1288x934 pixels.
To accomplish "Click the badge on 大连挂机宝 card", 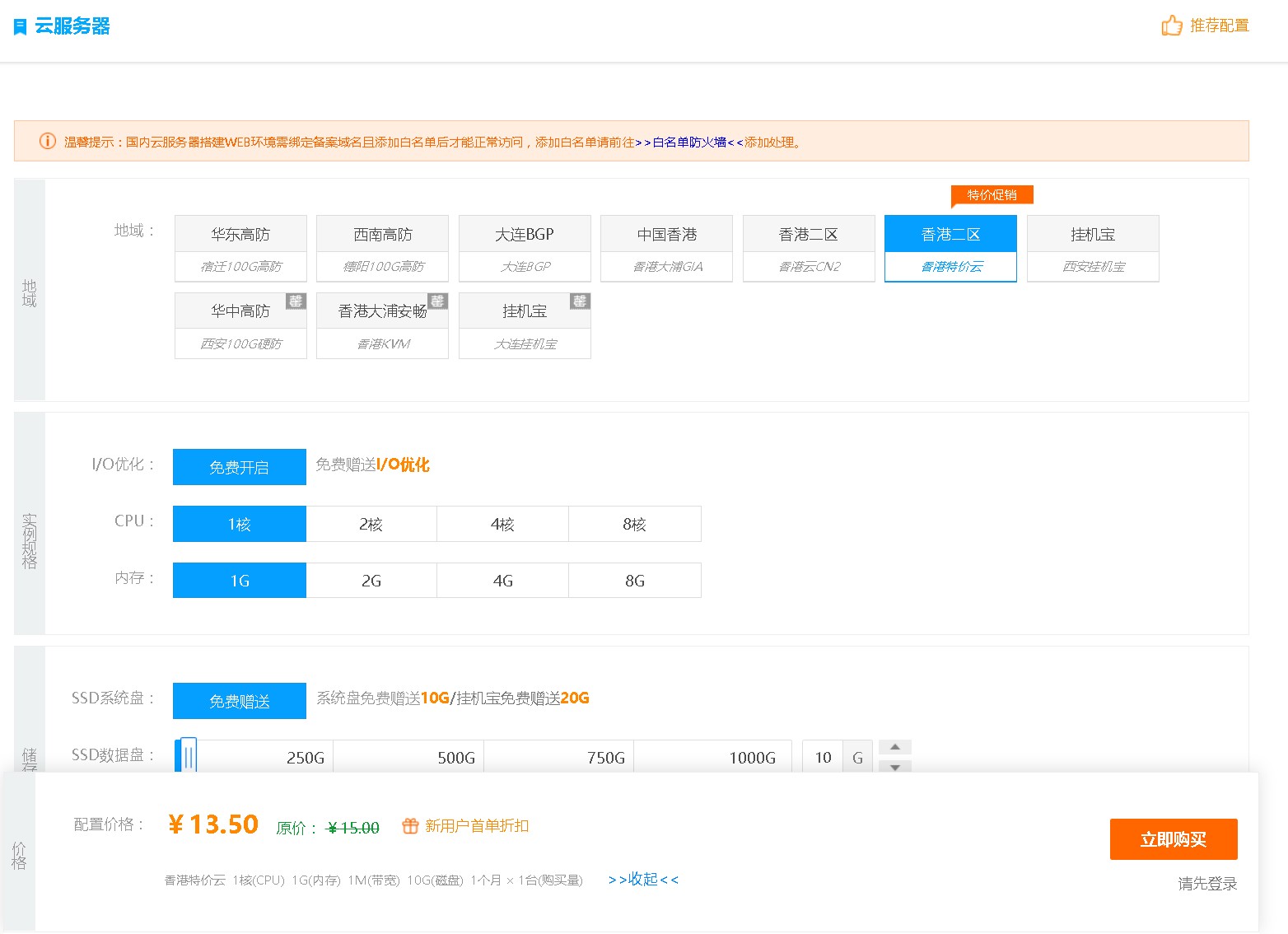I will tap(581, 301).
